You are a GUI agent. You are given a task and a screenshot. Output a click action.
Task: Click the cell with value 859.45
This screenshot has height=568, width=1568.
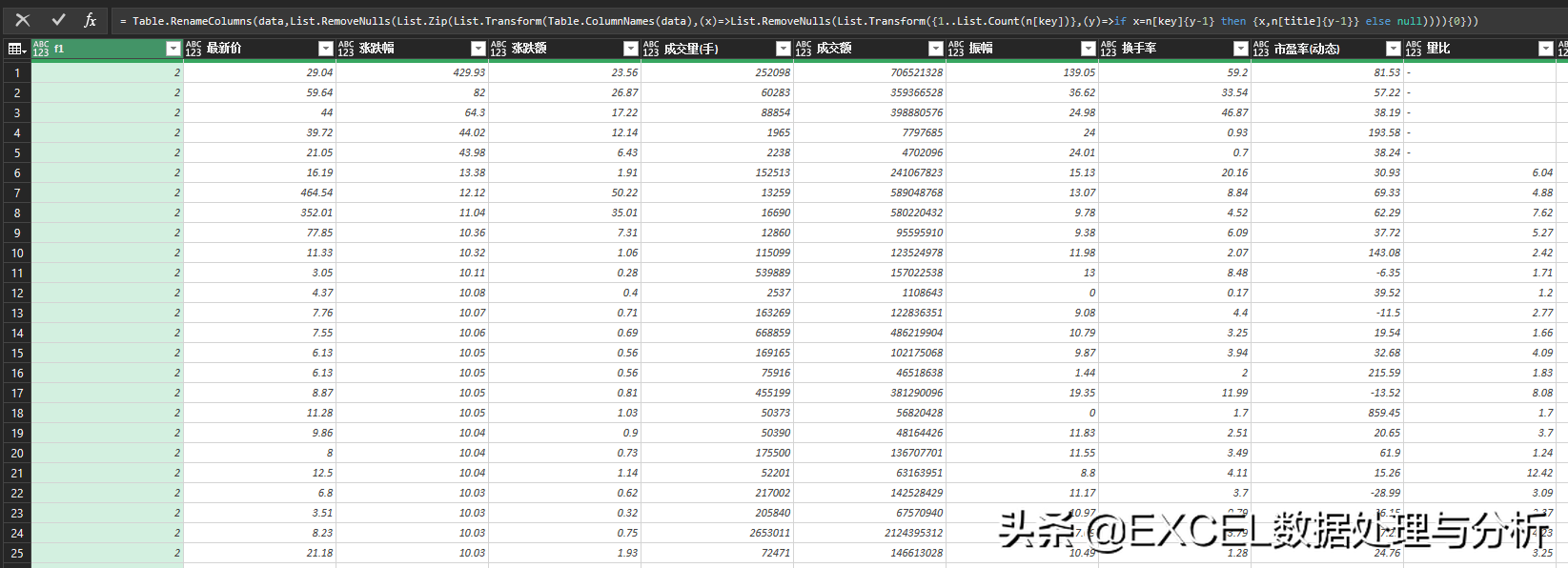pos(1327,413)
